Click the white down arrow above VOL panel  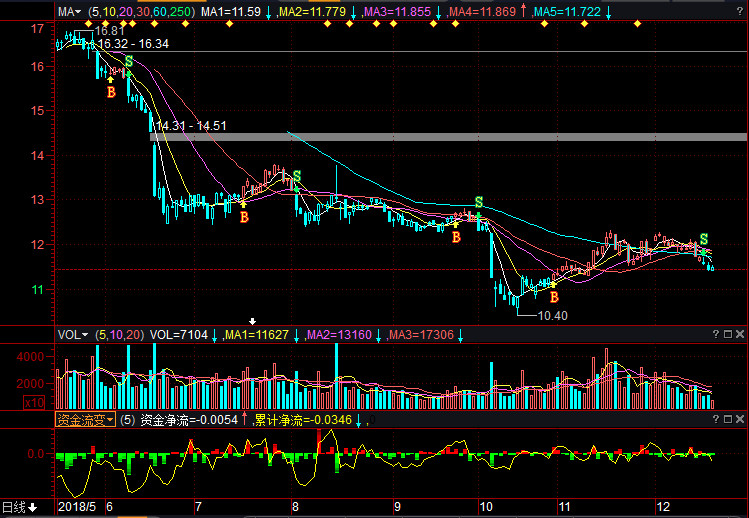tap(253, 322)
